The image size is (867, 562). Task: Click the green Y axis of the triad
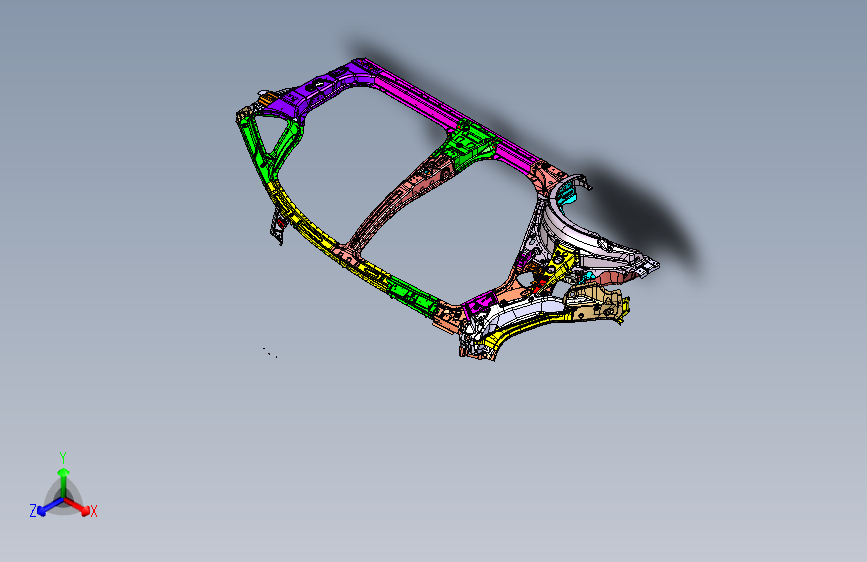click(63, 482)
